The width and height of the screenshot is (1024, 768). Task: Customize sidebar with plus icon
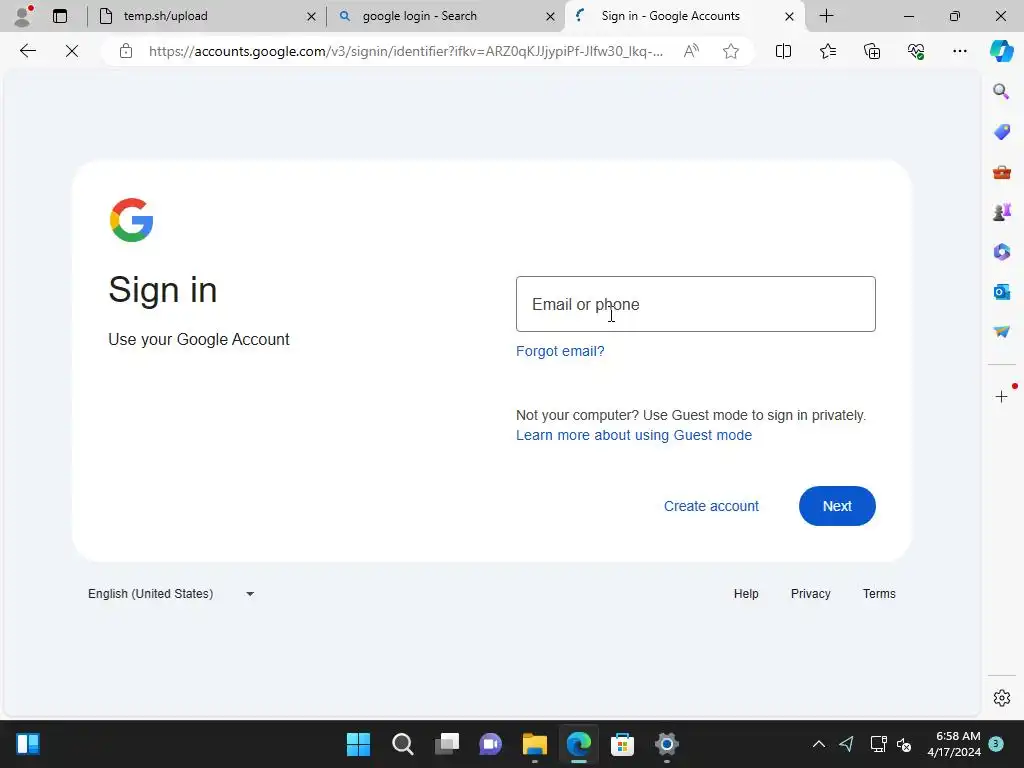point(1001,396)
